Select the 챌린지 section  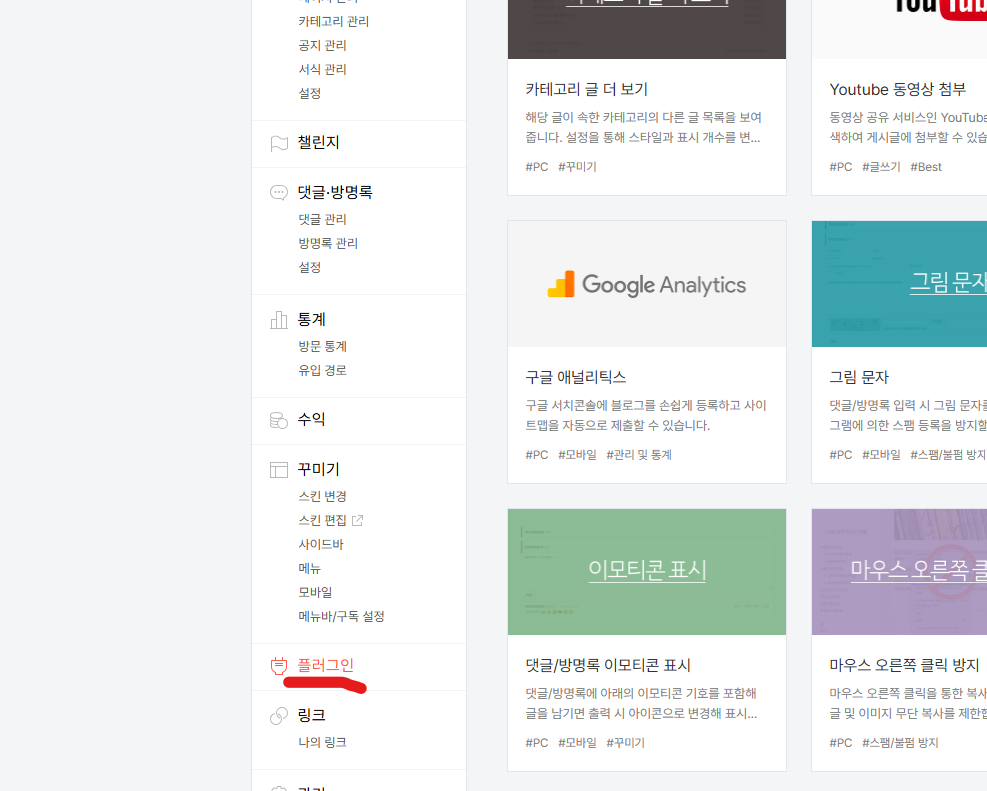319,142
